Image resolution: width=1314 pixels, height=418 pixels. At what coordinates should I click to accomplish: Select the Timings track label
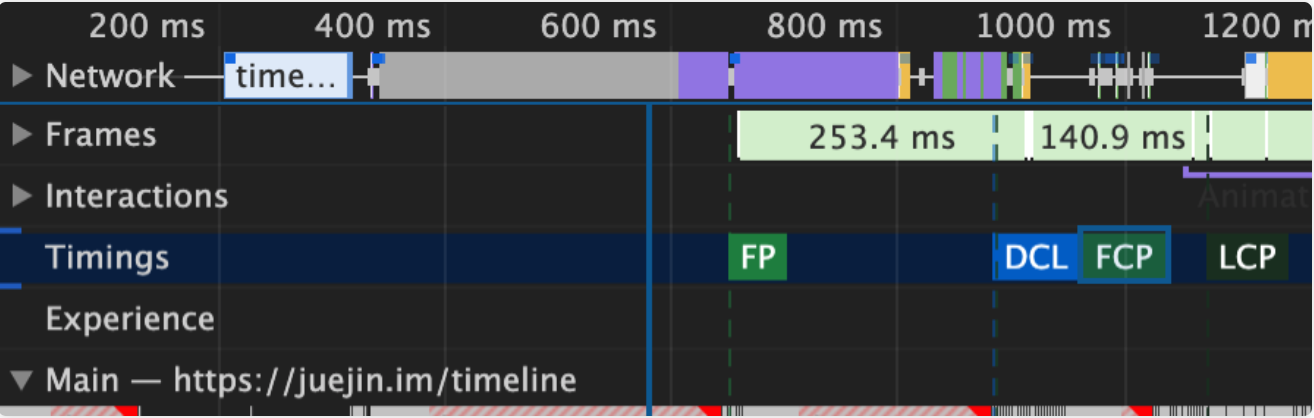point(107,258)
